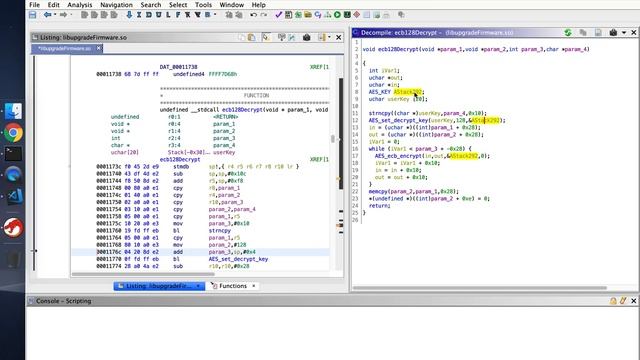Click the red diamond toolbar icon
The image size is (640, 360).
coord(357,15)
